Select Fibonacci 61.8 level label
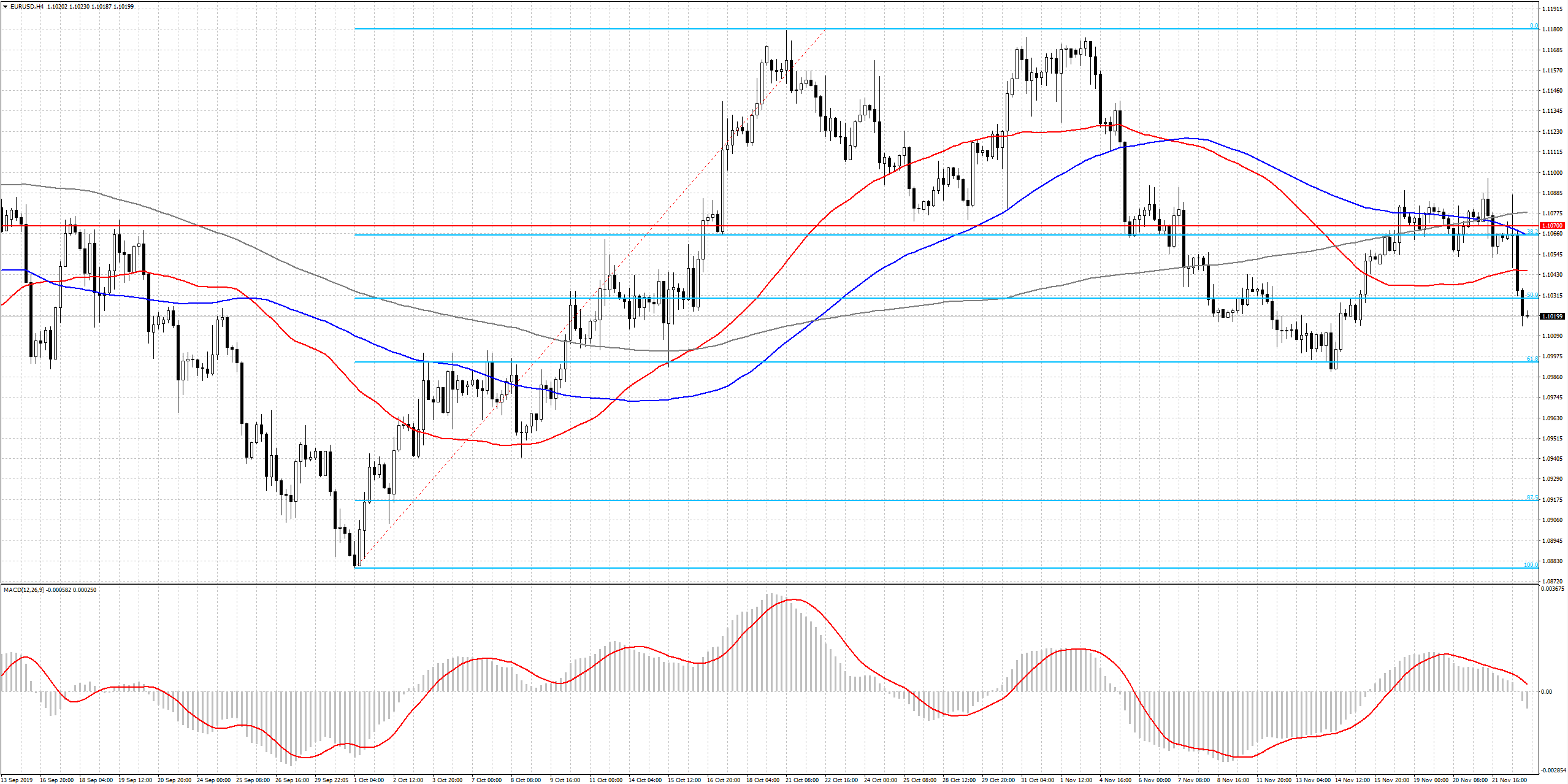Viewport: 1568px width, 784px height. coord(1532,358)
